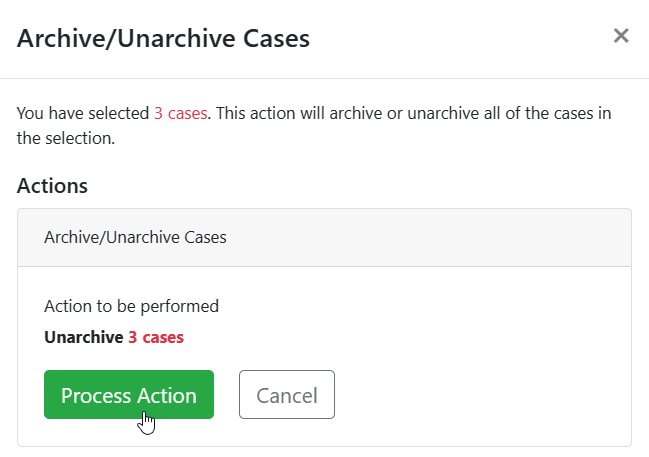Click the bold 'Unarchive' word
The width and height of the screenshot is (649, 457).
pyautogui.click(x=83, y=337)
